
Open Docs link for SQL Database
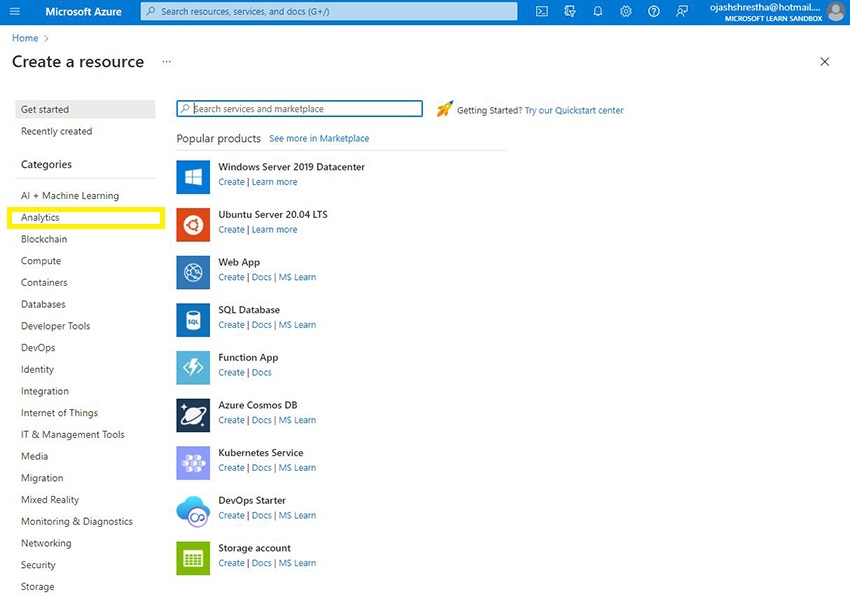(261, 325)
